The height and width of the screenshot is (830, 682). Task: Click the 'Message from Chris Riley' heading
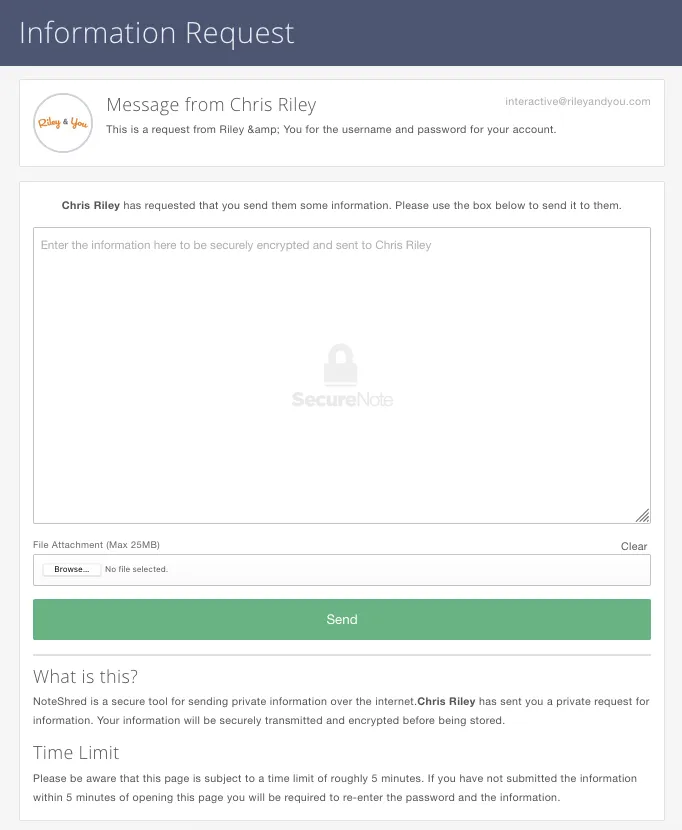pyautogui.click(x=211, y=105)
